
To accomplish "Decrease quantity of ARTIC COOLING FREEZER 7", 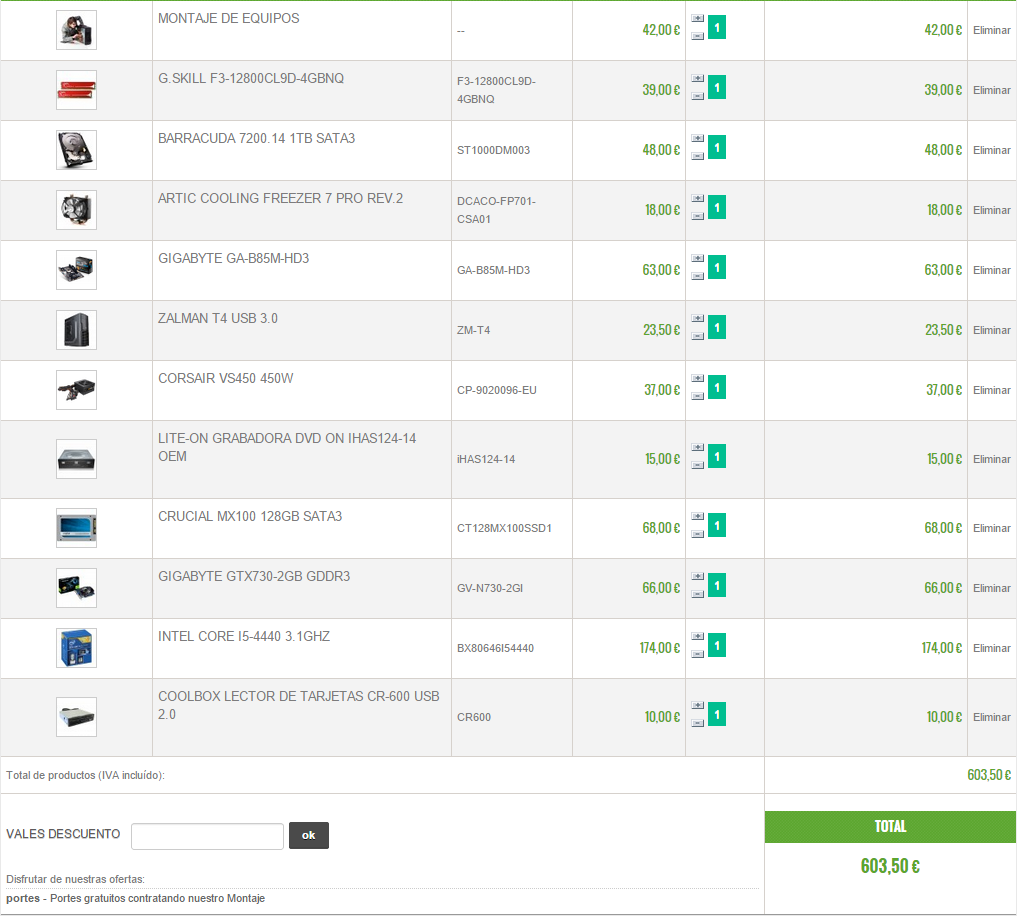I will (x=697, y=216).
